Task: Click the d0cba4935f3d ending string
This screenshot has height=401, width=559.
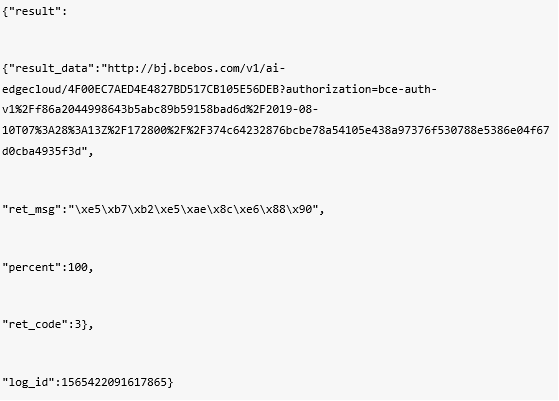Action: pos(42,151)
